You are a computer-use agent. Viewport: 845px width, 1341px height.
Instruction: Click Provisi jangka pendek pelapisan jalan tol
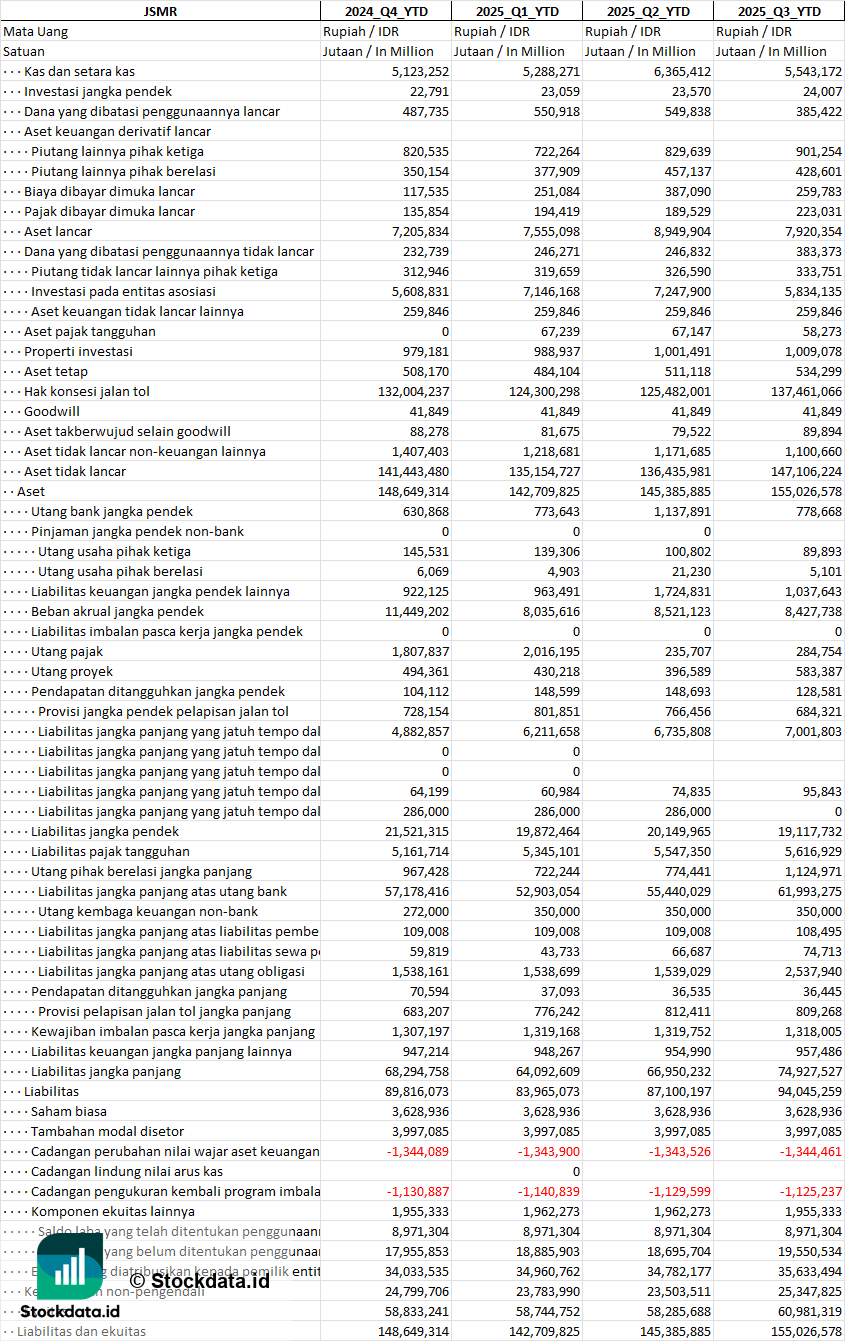pyautogui.click(x=164, y=711)
